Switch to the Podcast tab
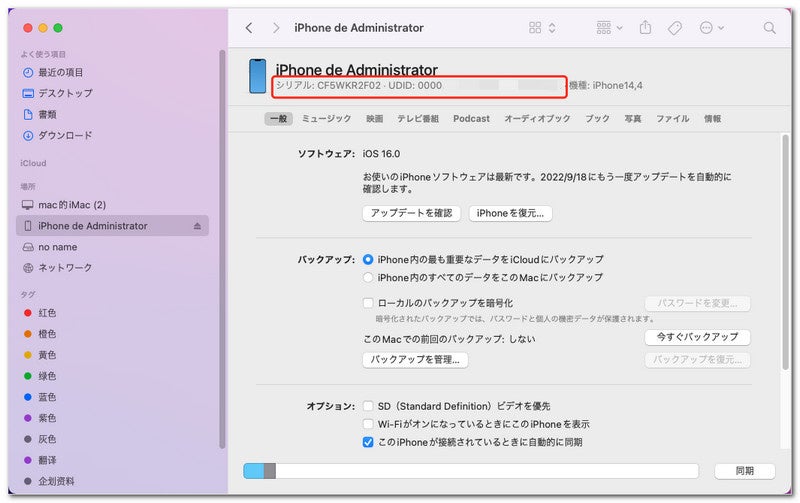The image size is (800, 503). [471, 118]
